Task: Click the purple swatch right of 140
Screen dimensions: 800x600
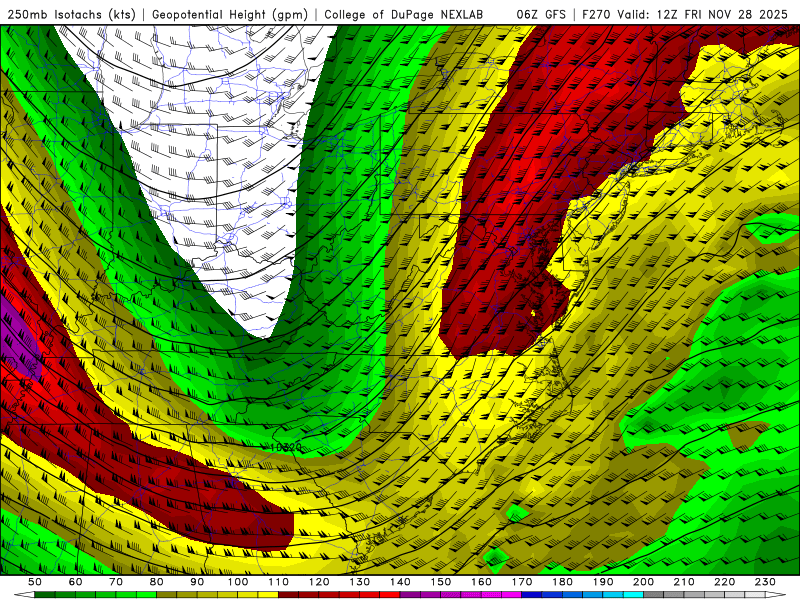Action: coord(410,595)
